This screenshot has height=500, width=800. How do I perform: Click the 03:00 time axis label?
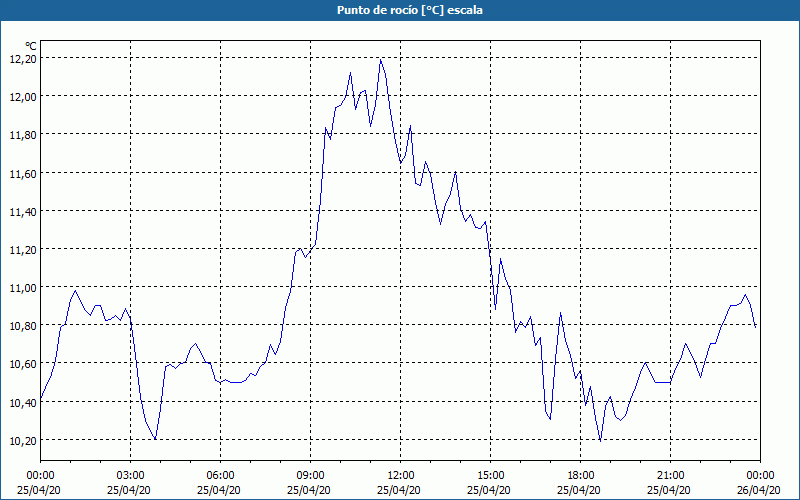click(x=130, y=476)
